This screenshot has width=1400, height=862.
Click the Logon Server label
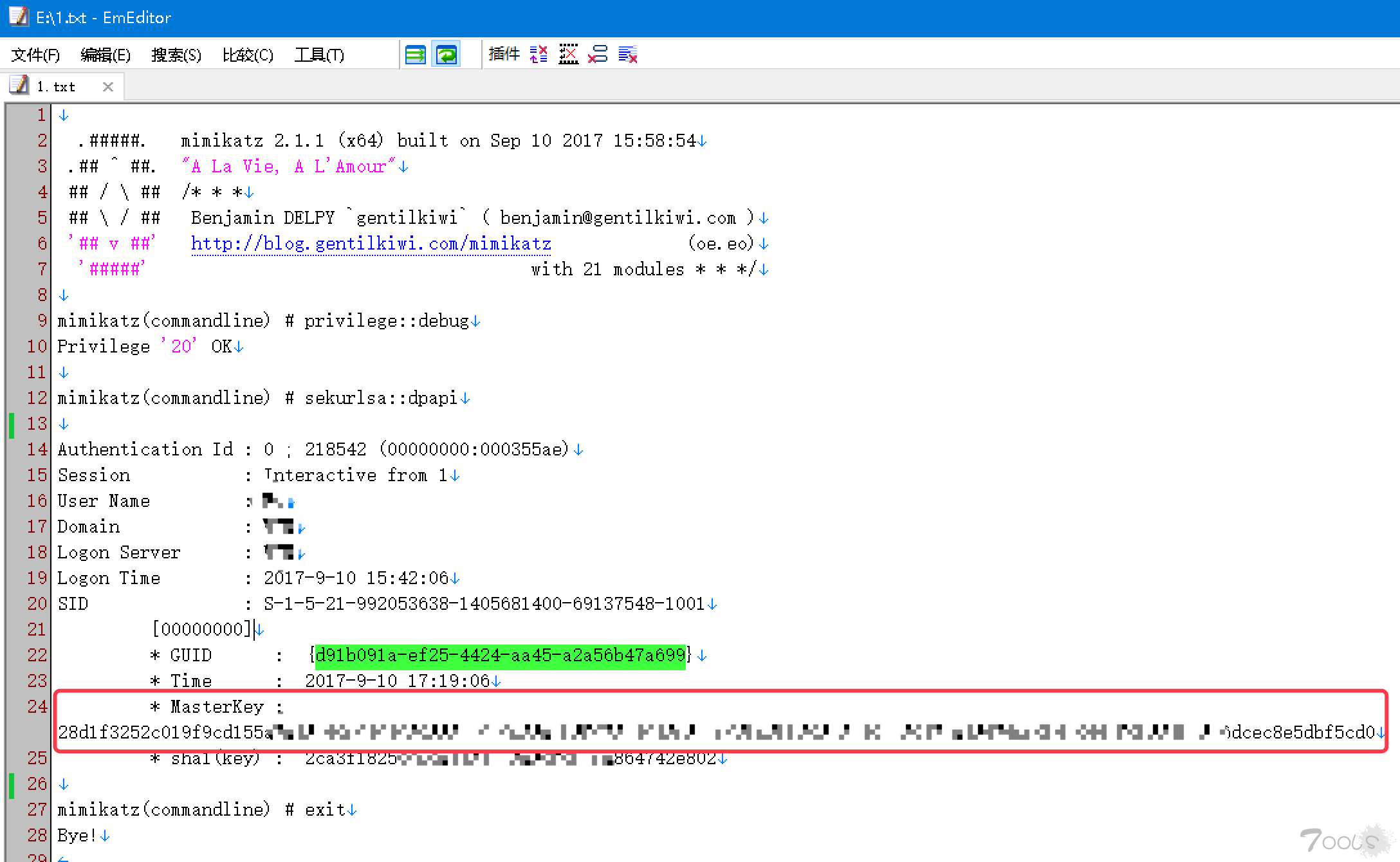pos(119,553)
